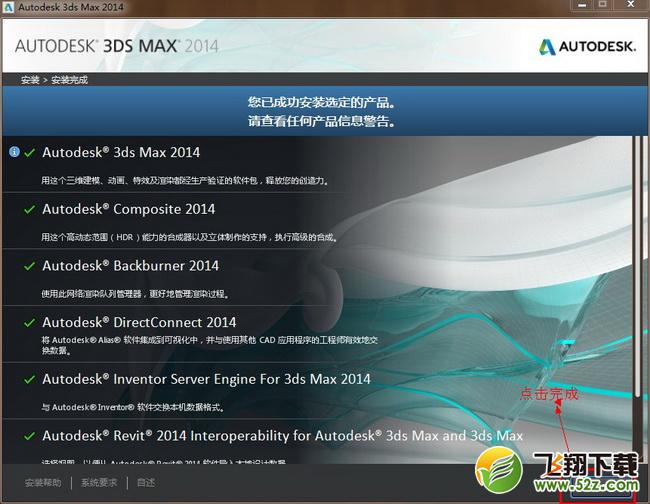Minimize the installer window
This screenshot has height=504, width=650.
pos(582,5)
